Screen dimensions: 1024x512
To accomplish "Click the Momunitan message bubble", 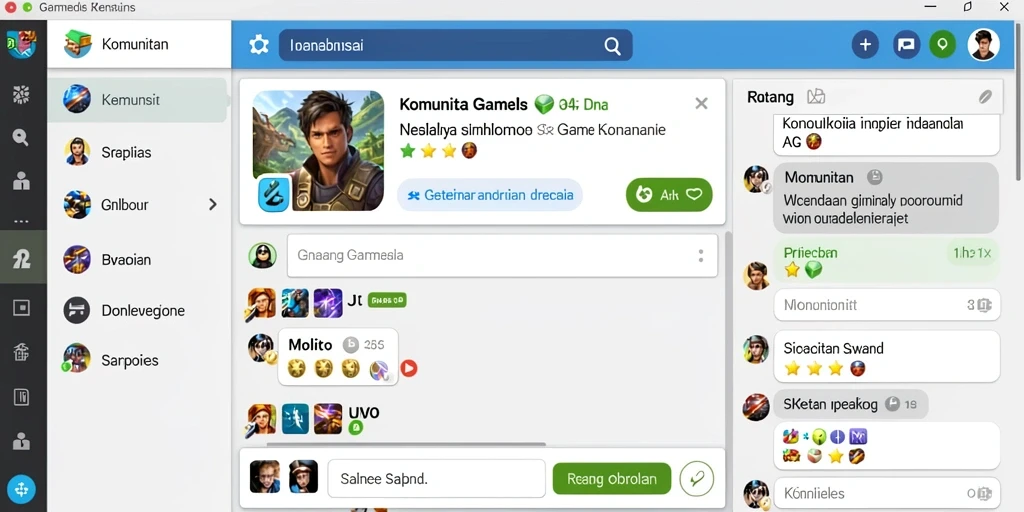I will coord(886,198).
